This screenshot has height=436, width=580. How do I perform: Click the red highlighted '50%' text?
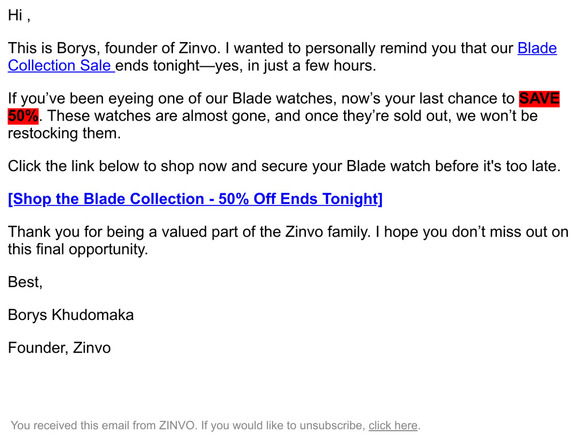[23, 116]
